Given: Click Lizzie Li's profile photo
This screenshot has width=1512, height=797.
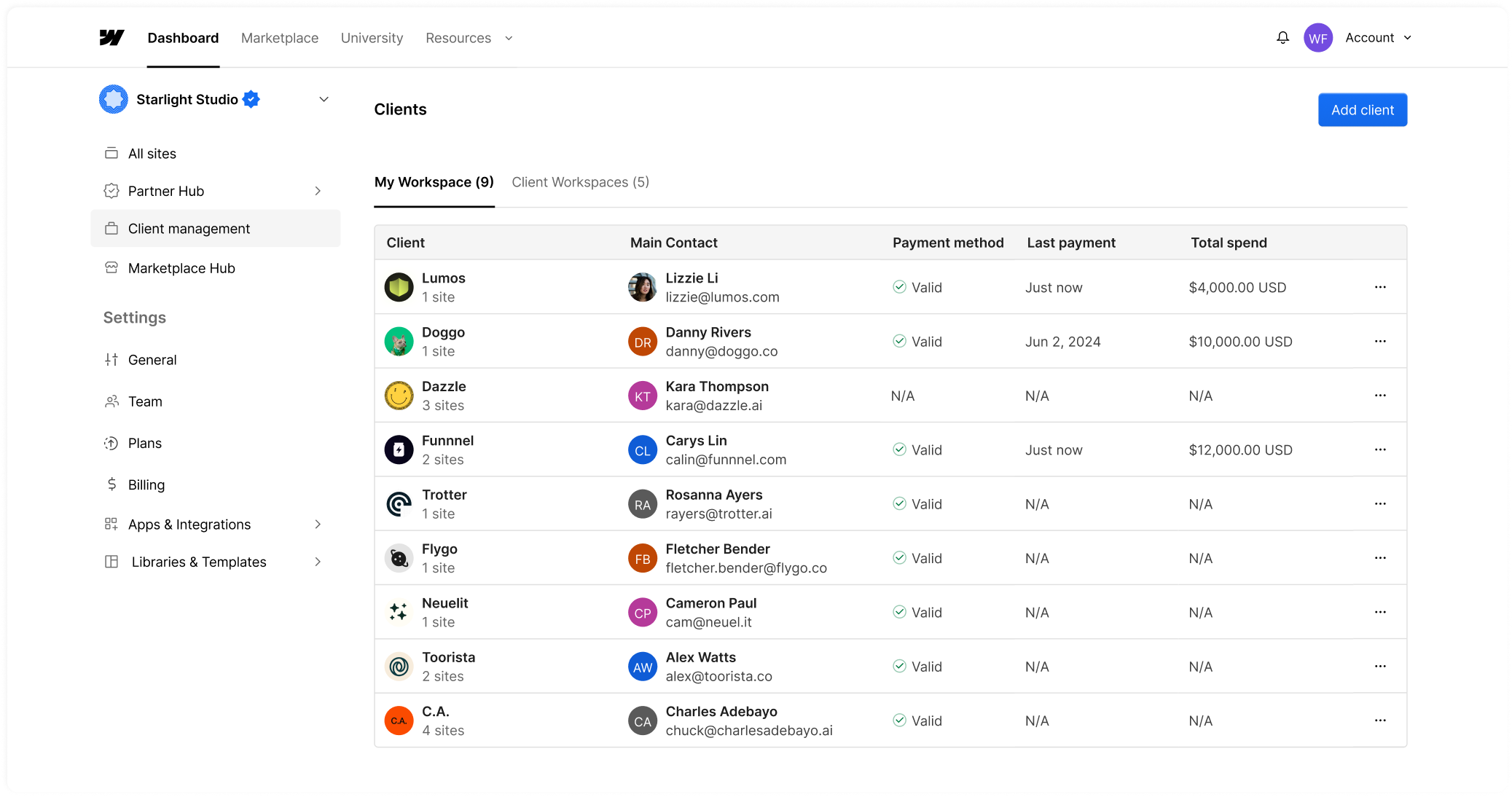Looking at the screenshot, I should coord(642,287).
